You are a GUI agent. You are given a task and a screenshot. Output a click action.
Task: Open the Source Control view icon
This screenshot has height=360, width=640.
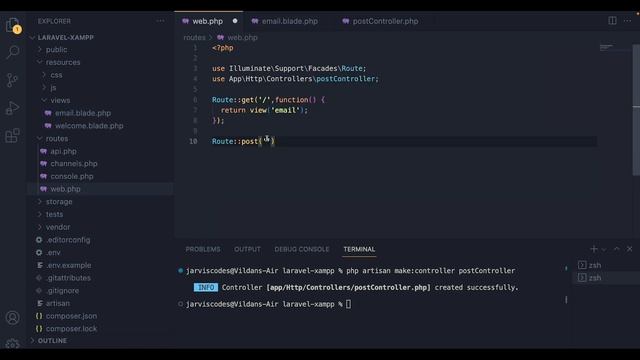13,80
